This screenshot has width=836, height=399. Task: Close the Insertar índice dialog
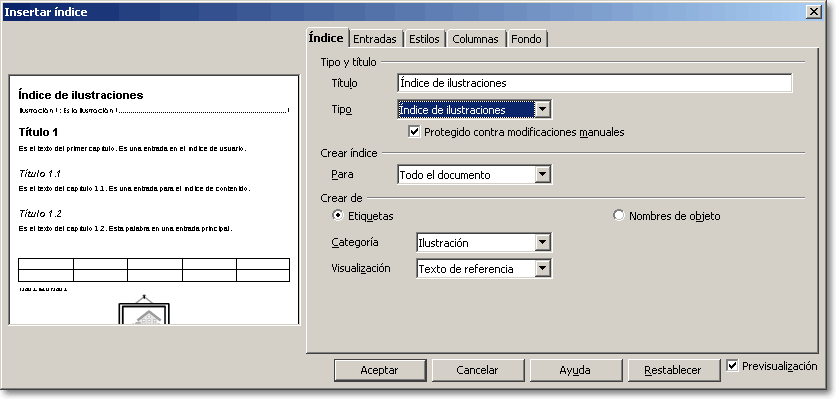click(x=813, y=11)
